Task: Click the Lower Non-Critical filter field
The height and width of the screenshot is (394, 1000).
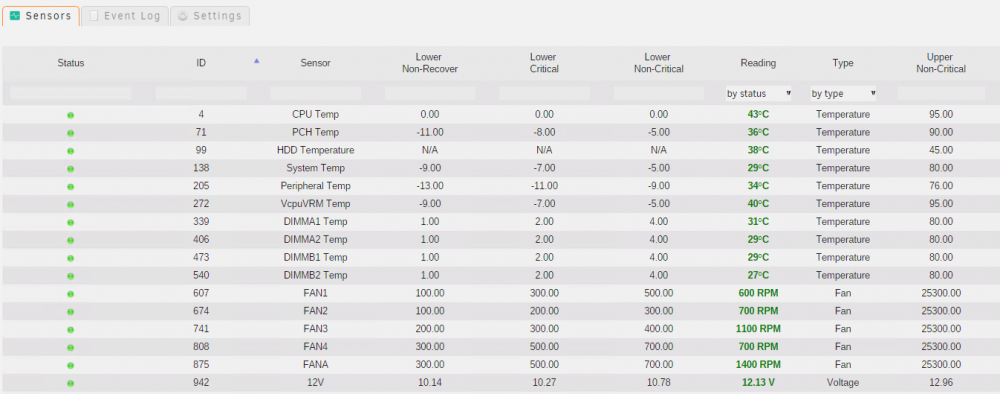Action: pos(659,94)
